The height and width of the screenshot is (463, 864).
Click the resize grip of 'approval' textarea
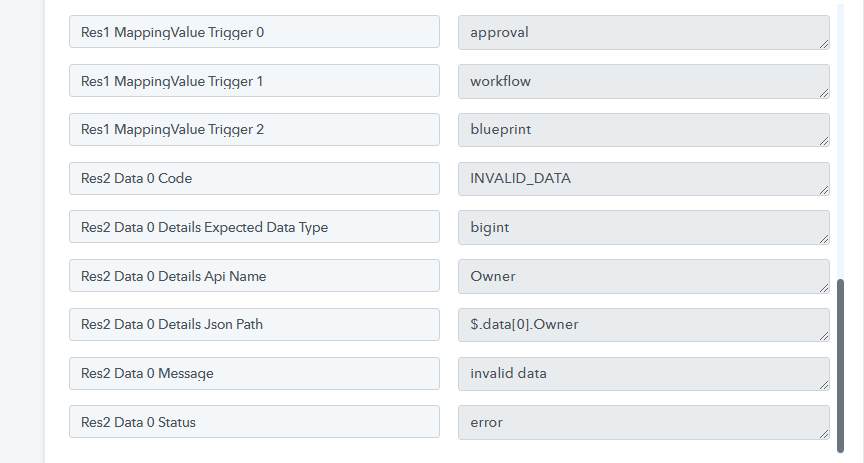click(x=824, y=44)
